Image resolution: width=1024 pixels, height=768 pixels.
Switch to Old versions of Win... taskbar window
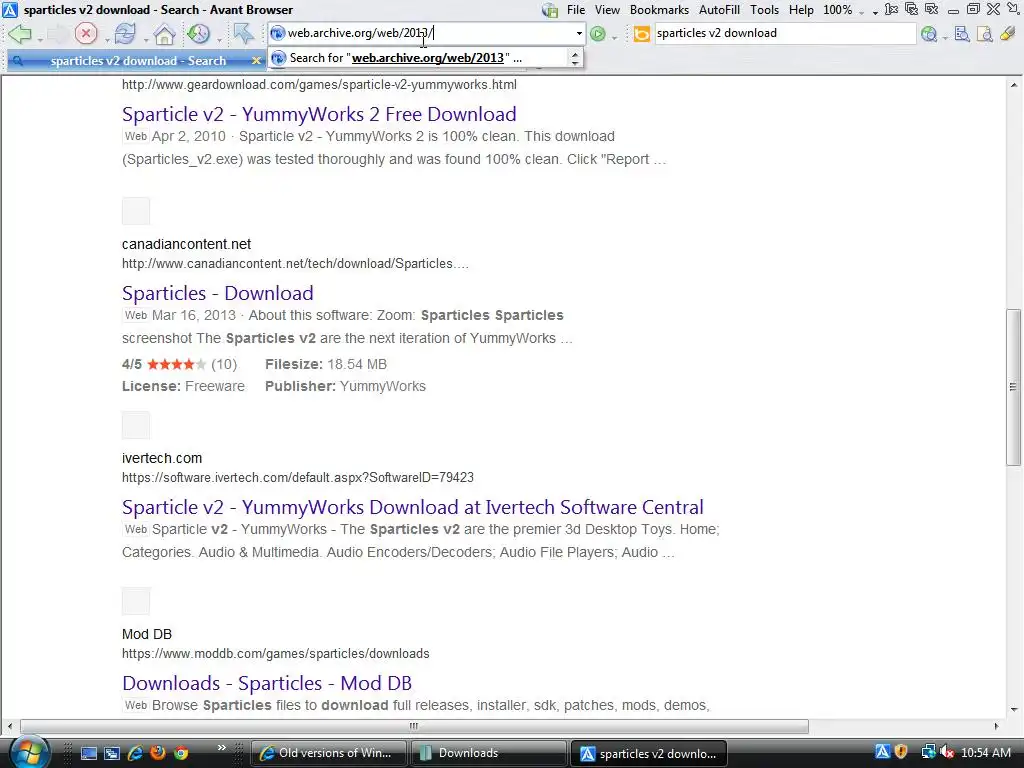click(x=329, y=753)
